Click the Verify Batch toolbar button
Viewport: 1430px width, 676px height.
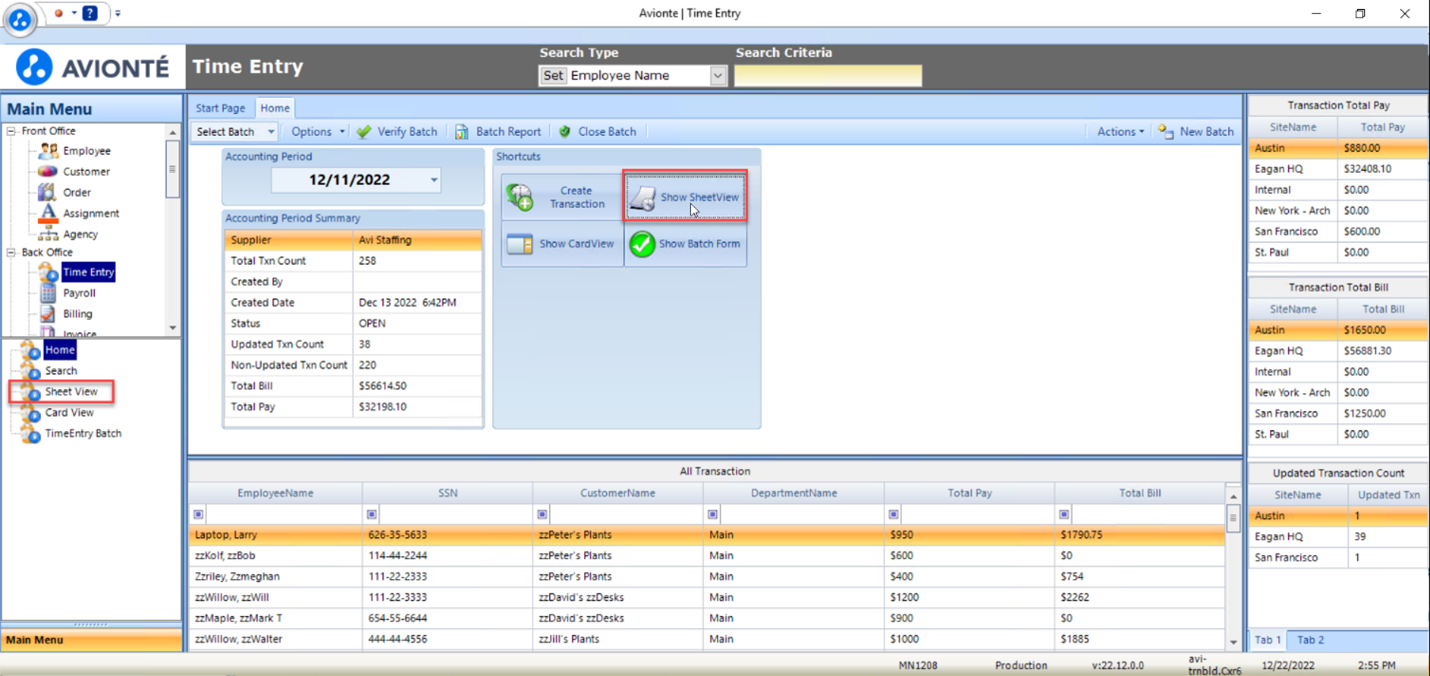pos(397,132)
